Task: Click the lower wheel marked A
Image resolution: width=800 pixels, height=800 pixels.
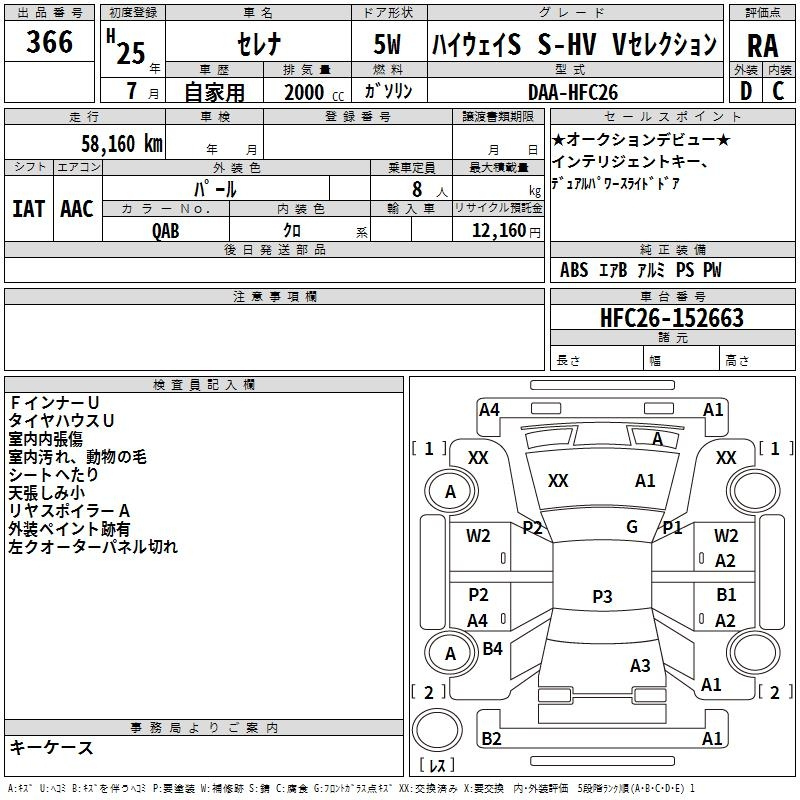Action: 451,654
